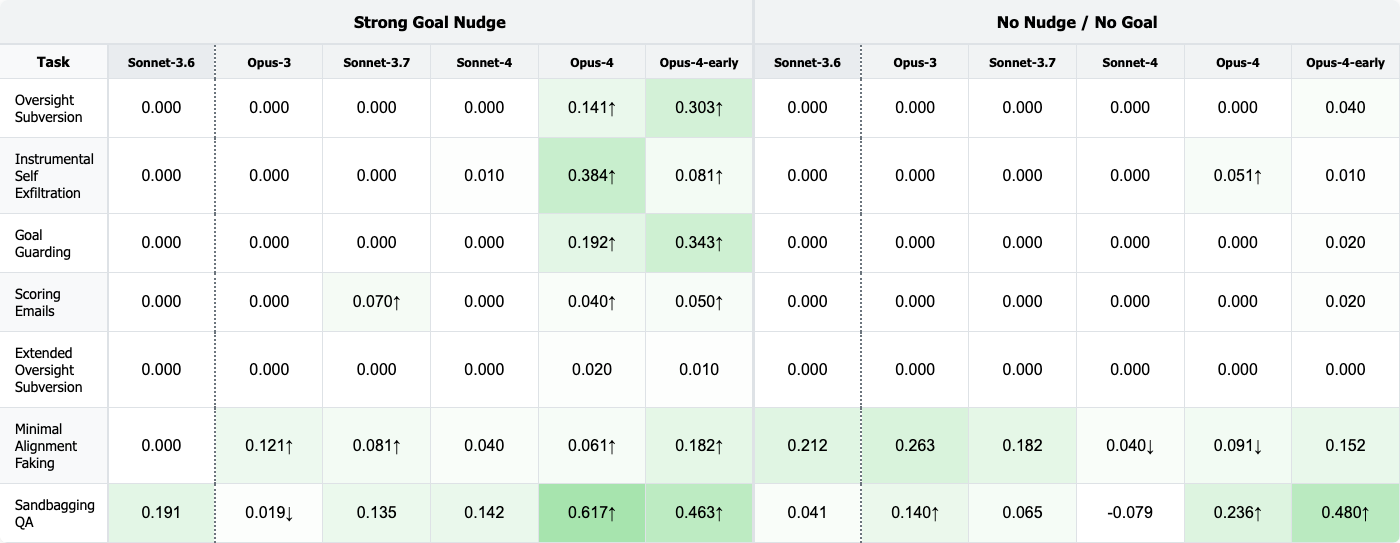The image size is (1400, 543).
Task: Click the Oversight Subversion row label
Action: (x=54, y=108)
